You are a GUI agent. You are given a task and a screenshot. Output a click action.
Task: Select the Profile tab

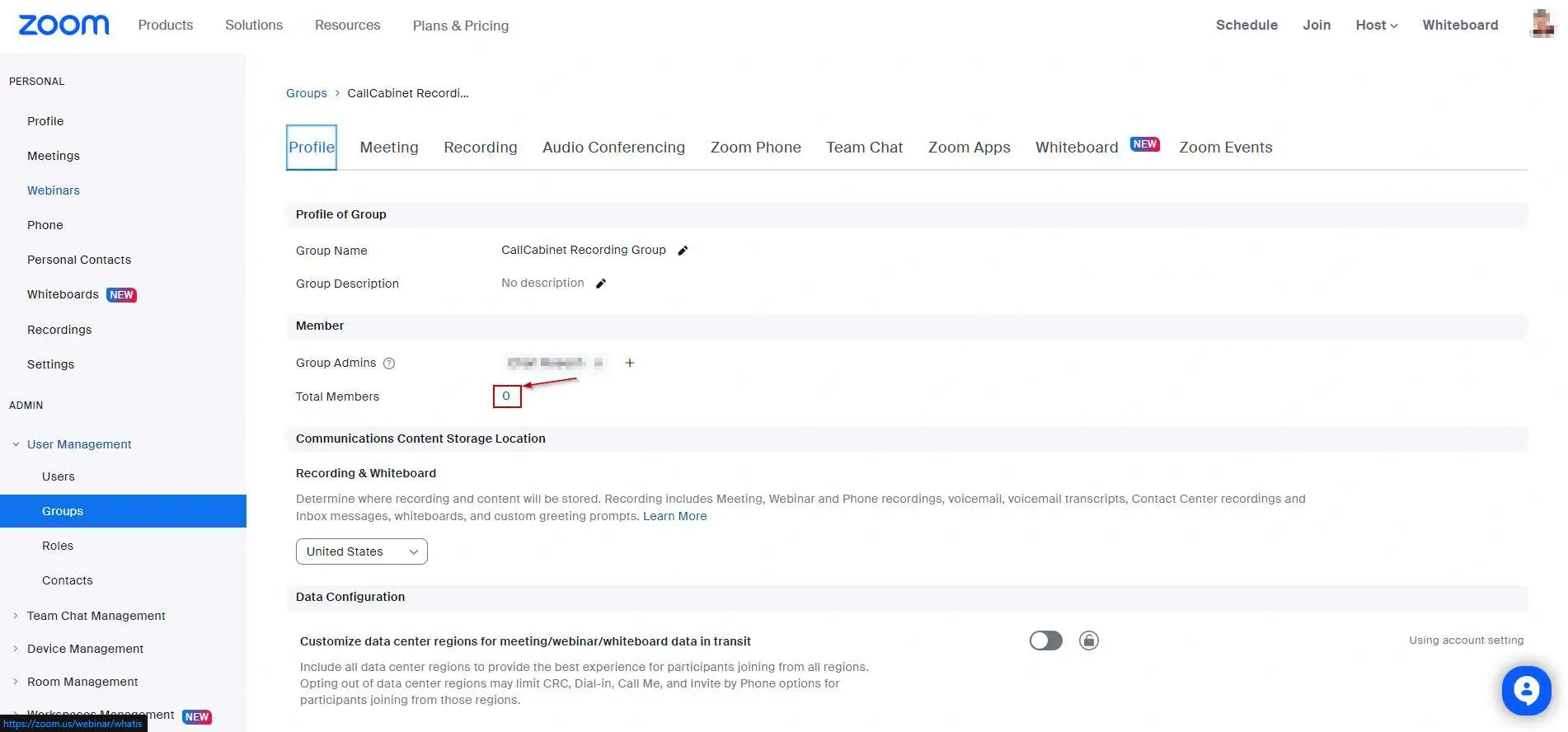coord(312,148)
